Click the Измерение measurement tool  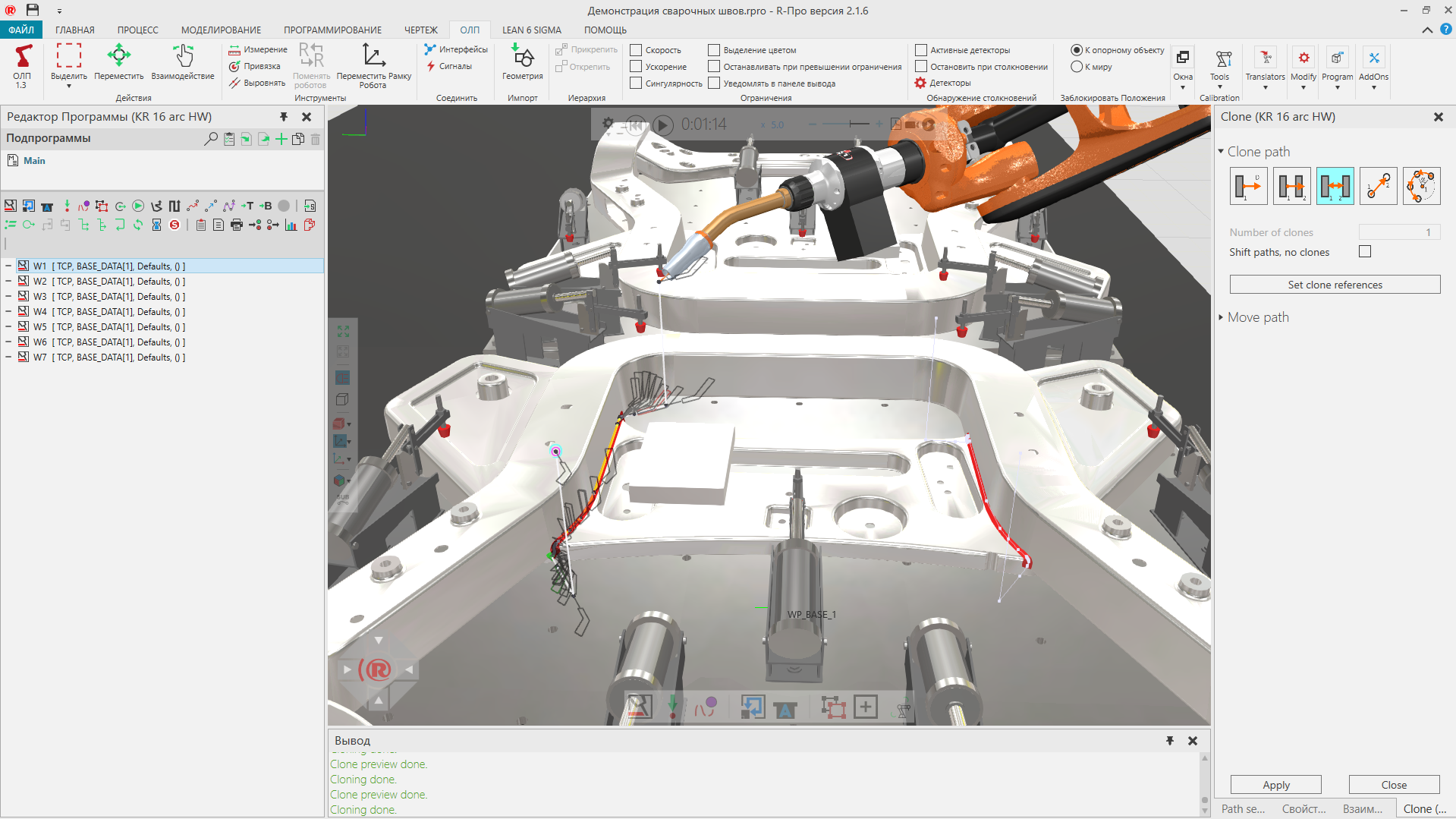[258, 50]
